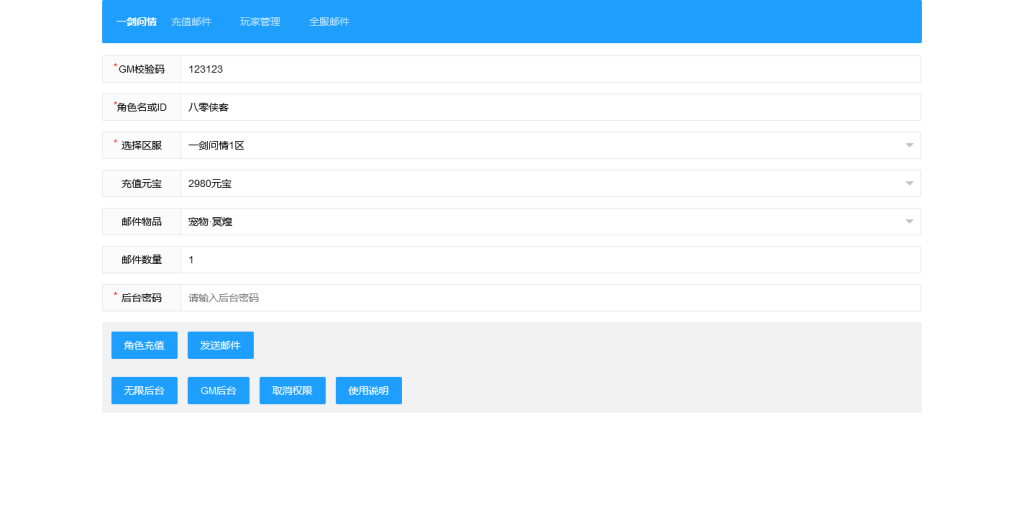Open the 邮件物品 dropdown showing 宠物·冥煌
This screenshot has width=1024, height=515.
click(540, 222)
